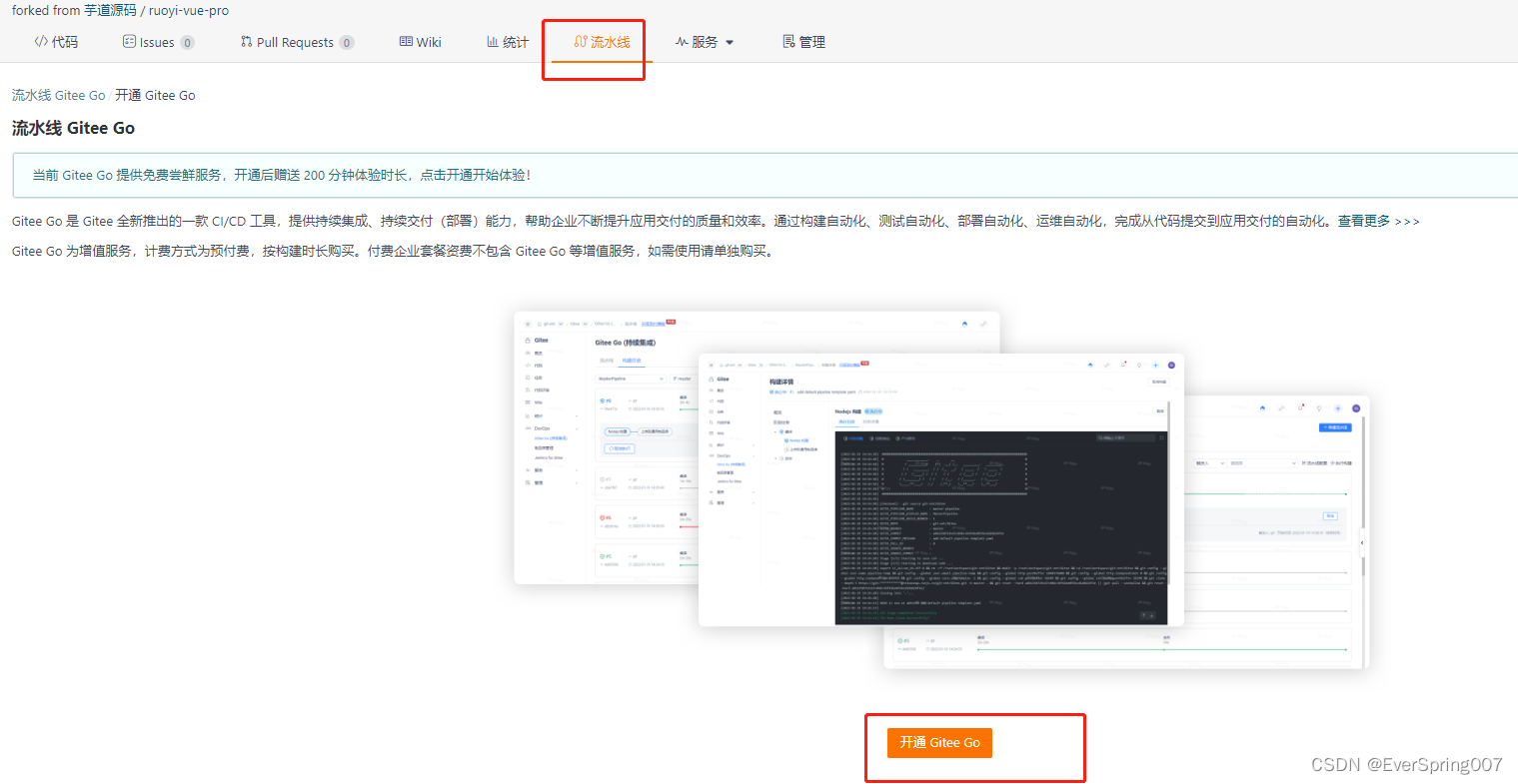Open the 管理 management tab
The width and height of the screenshot is (1518, 784).
[x=803, y=42]
